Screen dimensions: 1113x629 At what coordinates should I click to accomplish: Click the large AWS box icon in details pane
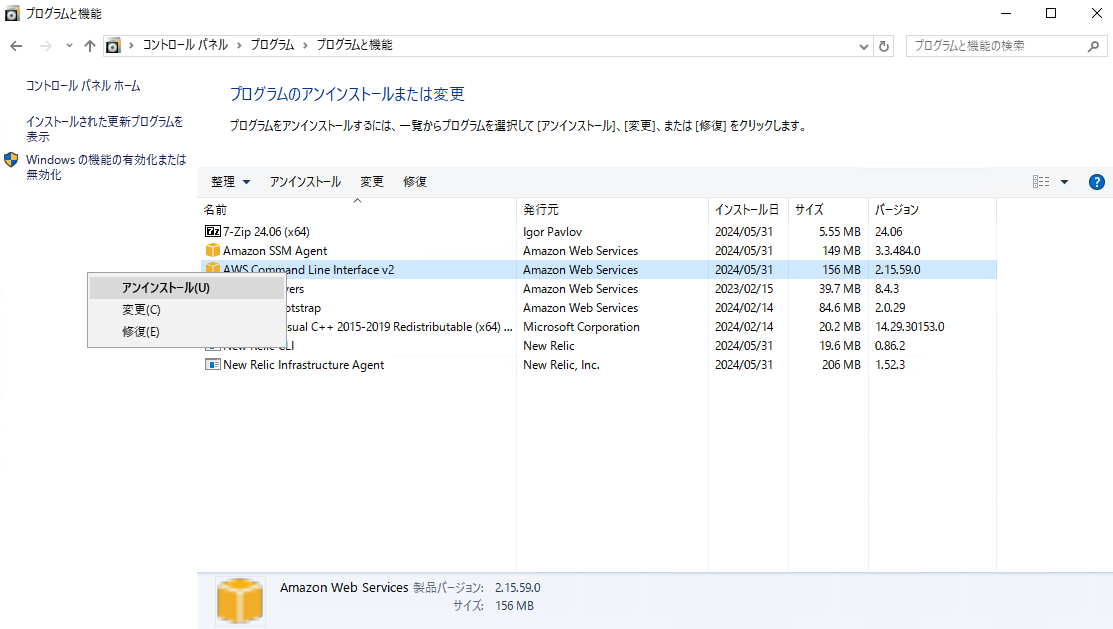[x=240, y=601]
